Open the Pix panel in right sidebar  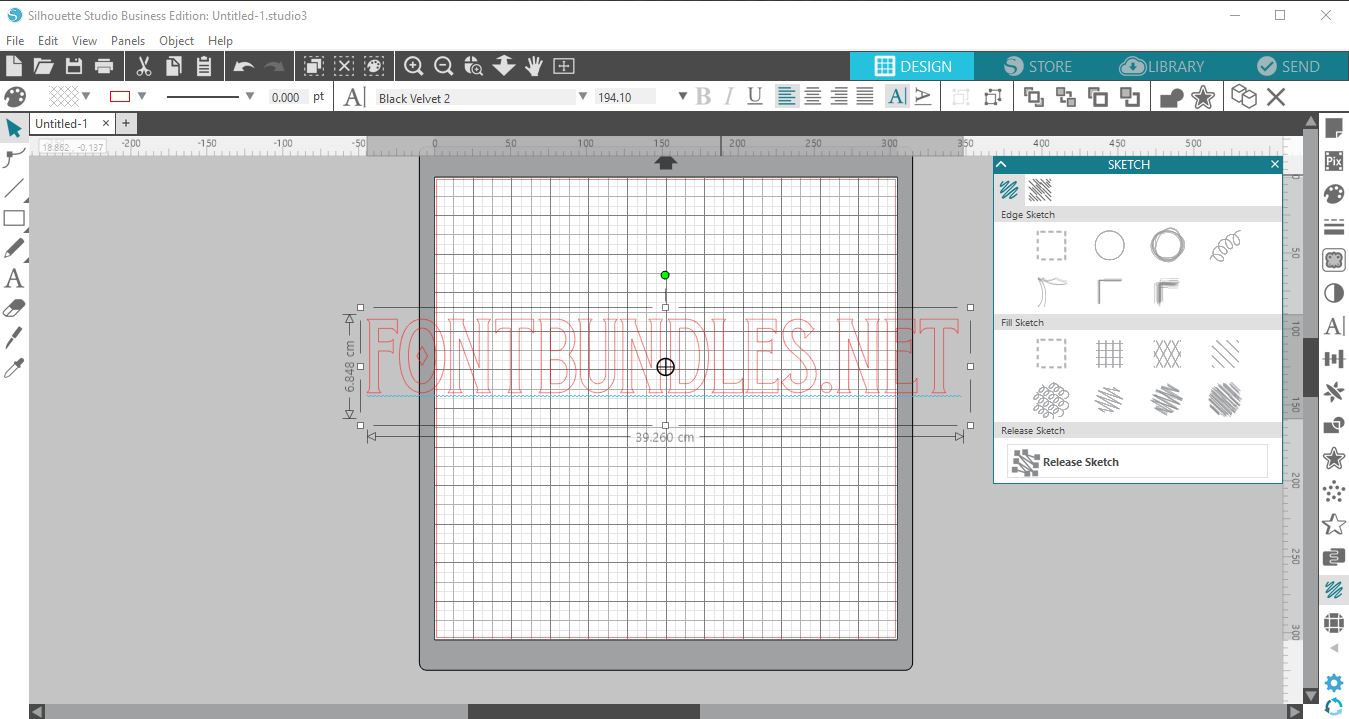(x=1333, y=160)
